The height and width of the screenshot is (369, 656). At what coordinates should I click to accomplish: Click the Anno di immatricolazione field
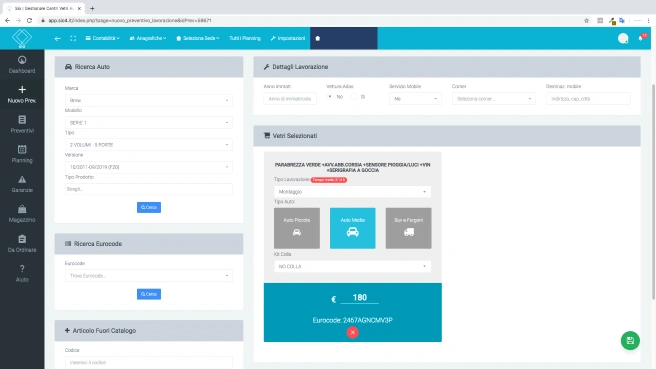pos(290,99)
